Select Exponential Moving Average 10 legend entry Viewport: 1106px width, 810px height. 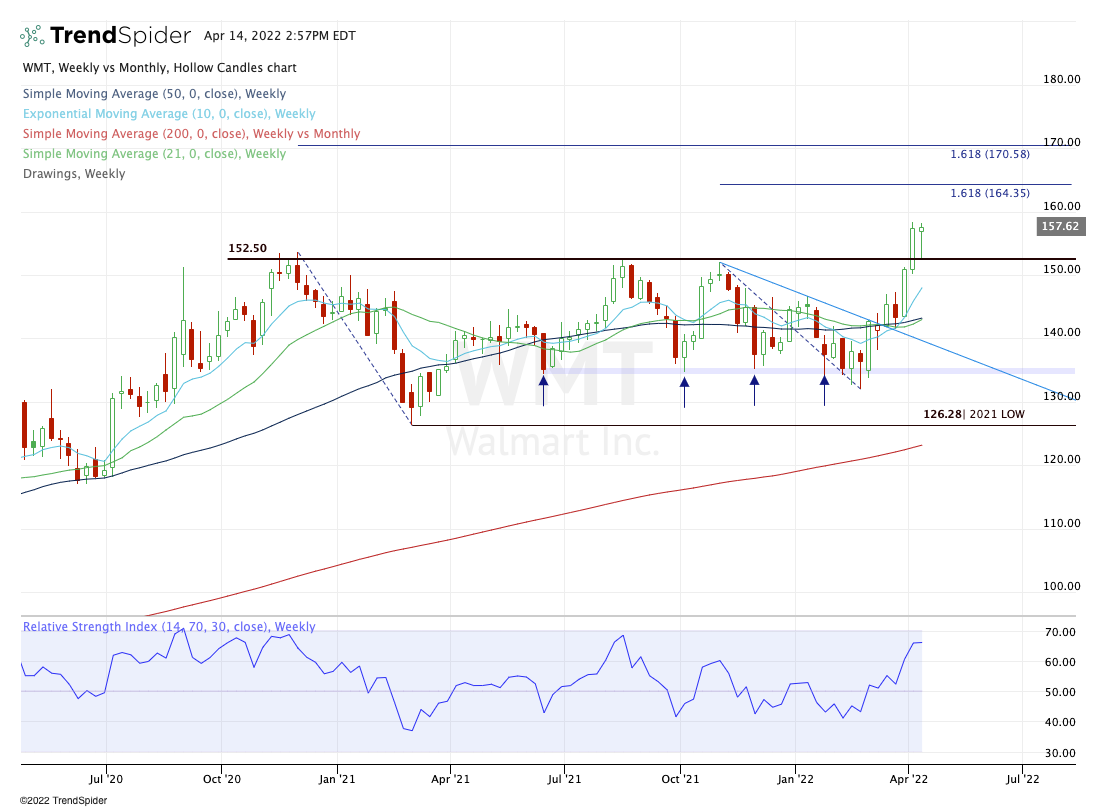[x=169, y=114]
